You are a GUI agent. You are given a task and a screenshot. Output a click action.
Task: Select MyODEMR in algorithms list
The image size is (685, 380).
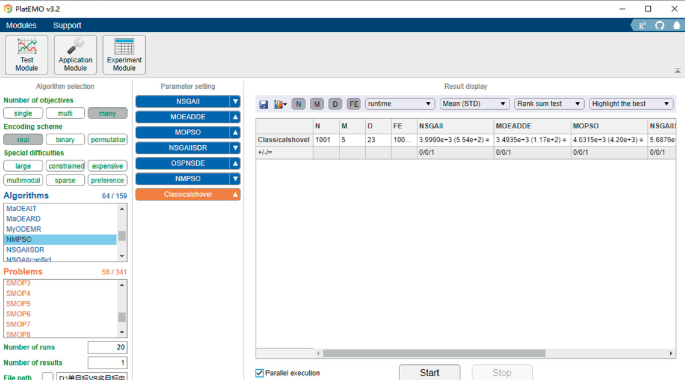click(x=60, y=229)
